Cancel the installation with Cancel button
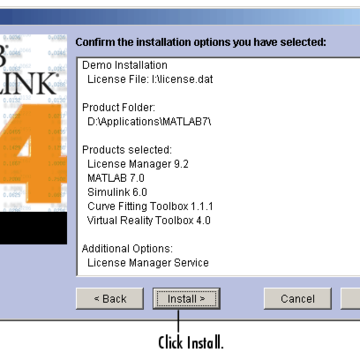Image resolution: width=360 pixels, height=360 pixels. [x=298, y=299]
